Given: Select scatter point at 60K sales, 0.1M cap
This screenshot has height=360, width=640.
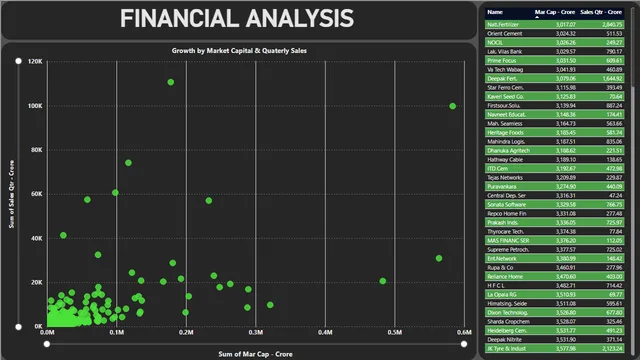Looking at the screenshot, I should [x=115, y=193].
